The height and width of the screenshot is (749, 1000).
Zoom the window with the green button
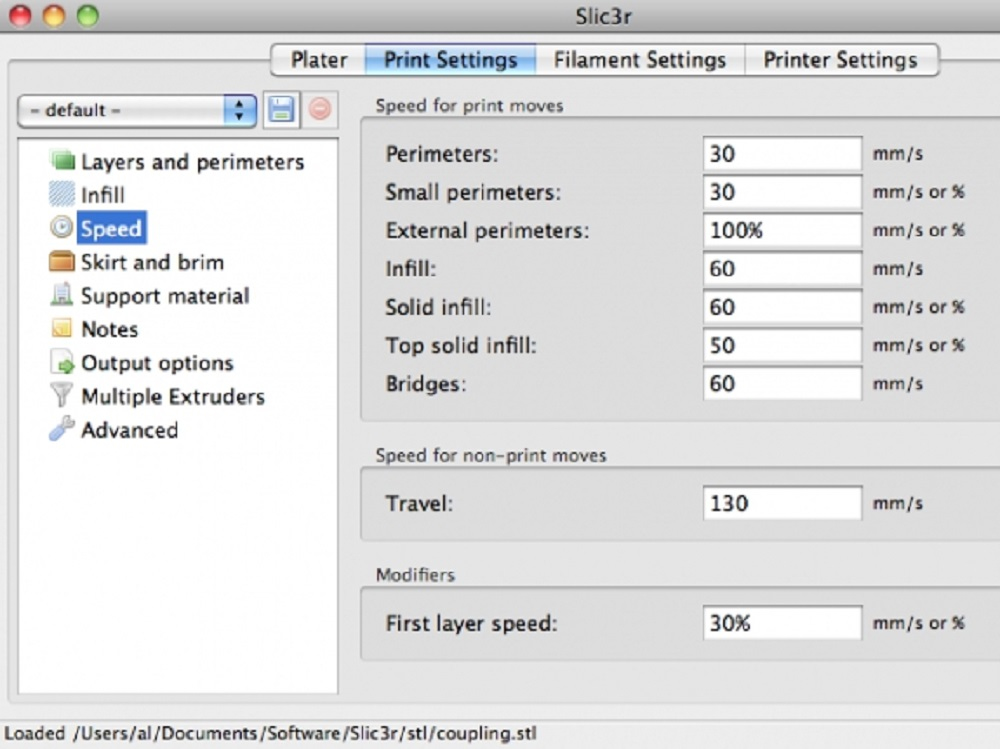click(x=87, y=16)
